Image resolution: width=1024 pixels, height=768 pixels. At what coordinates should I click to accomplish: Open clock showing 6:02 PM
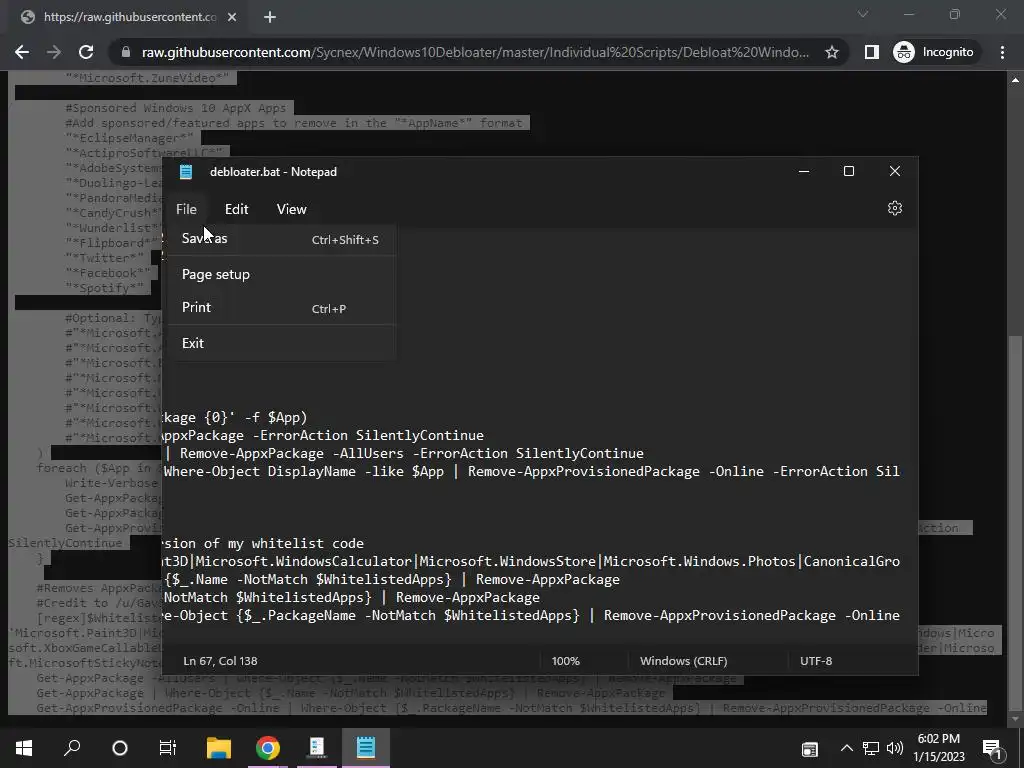[x=938, y=748]
